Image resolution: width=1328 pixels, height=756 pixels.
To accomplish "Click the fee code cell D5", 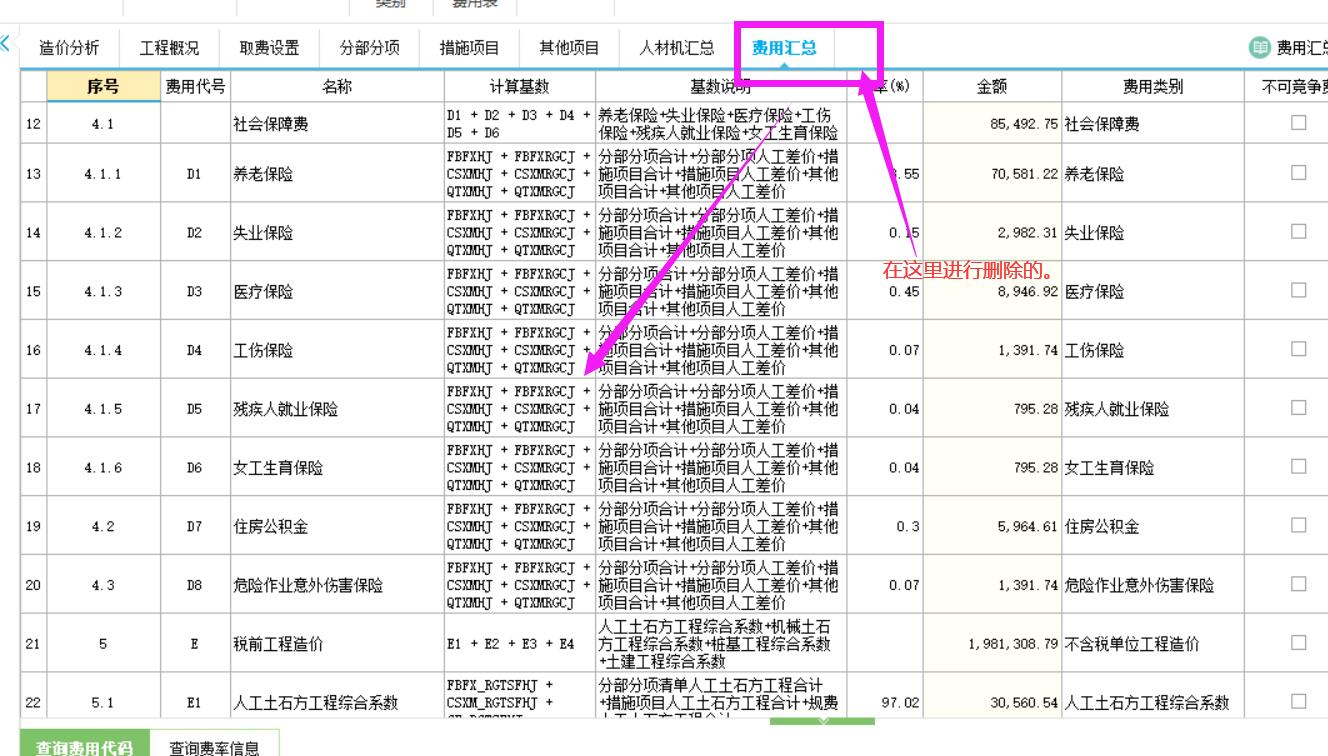I will (x=195, y=409).
